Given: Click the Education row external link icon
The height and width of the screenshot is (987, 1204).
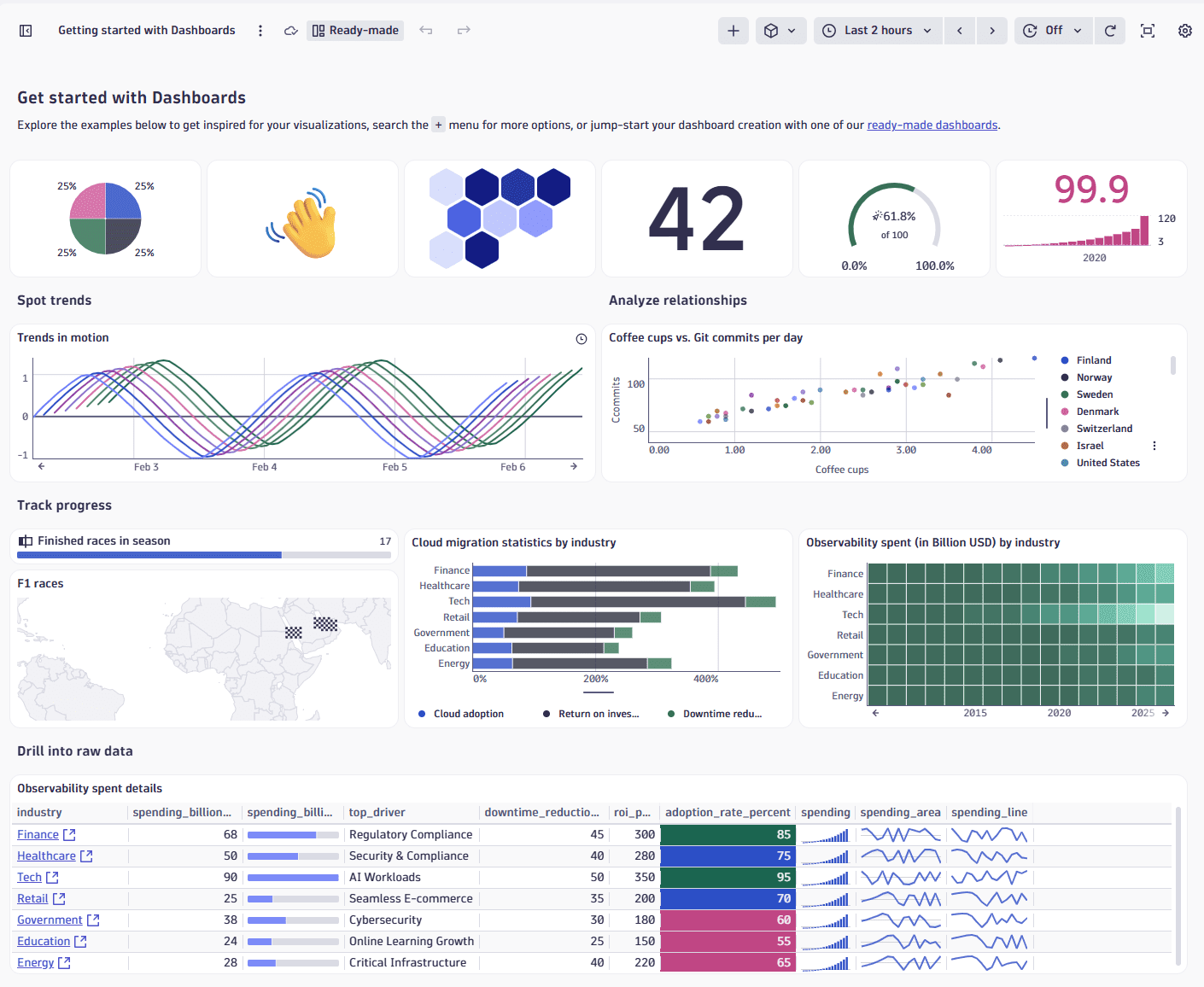Looking at the screenshot, I should tap(80, 942).
